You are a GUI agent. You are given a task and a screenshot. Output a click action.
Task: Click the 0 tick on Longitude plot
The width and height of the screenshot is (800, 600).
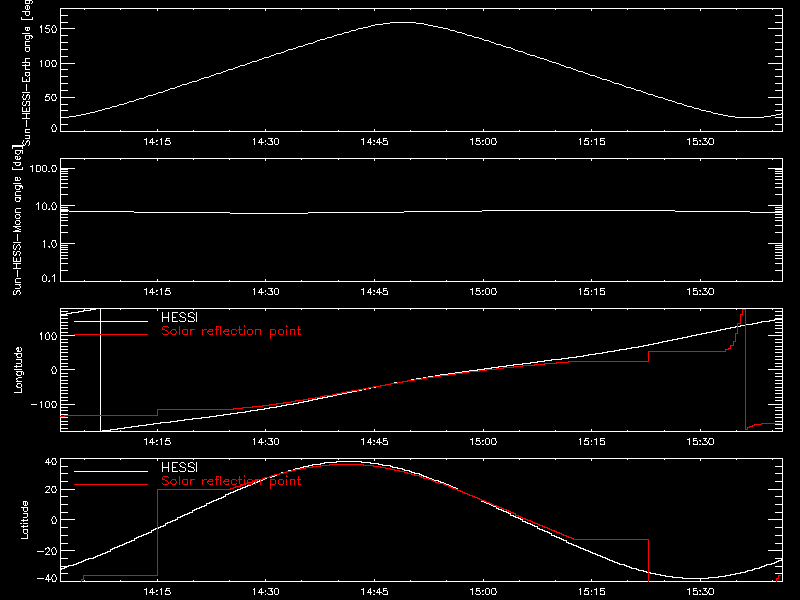pos(54,370)
